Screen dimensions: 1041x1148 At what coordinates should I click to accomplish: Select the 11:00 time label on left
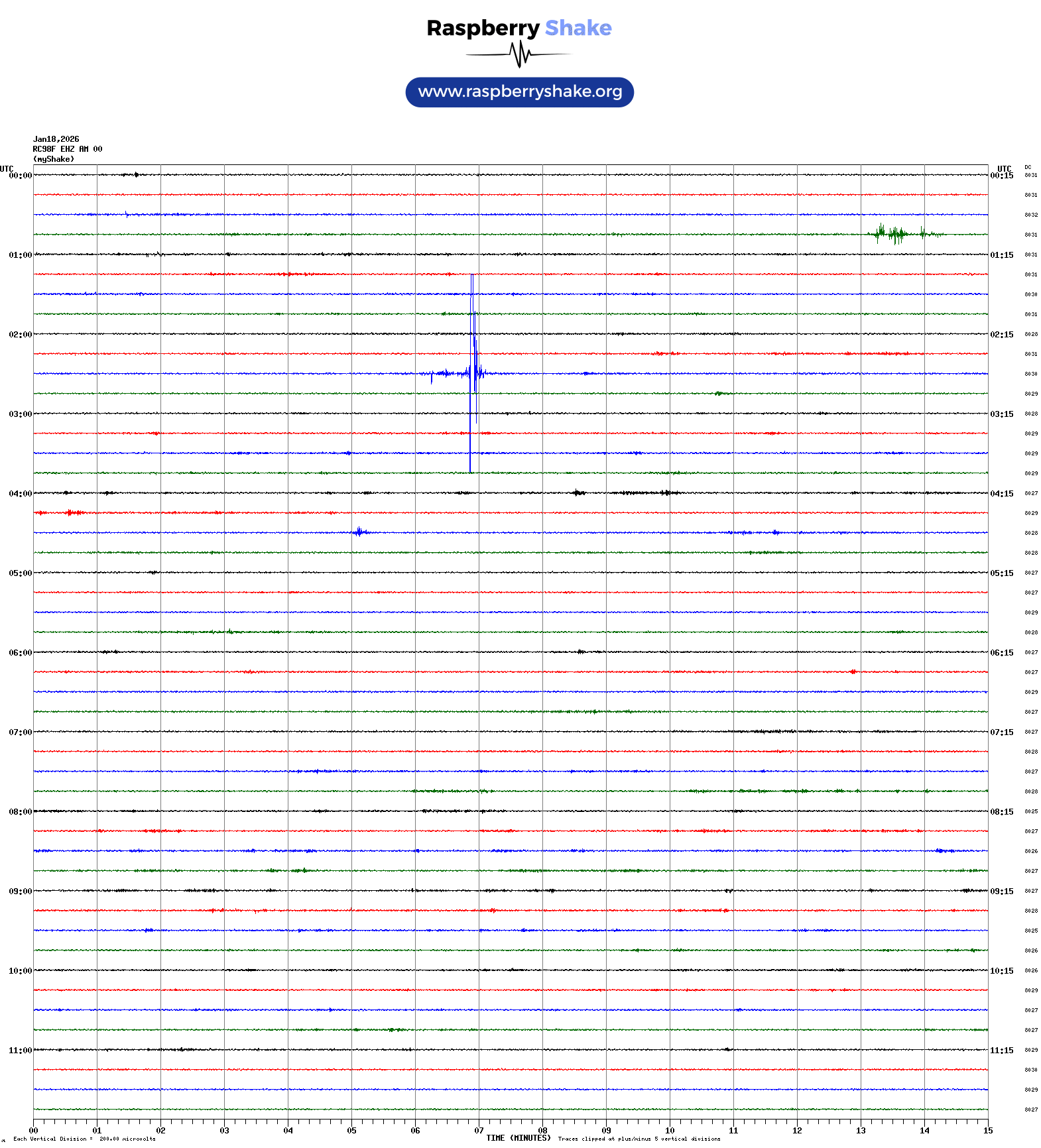pyautogui.click(x=20, y=1051)
